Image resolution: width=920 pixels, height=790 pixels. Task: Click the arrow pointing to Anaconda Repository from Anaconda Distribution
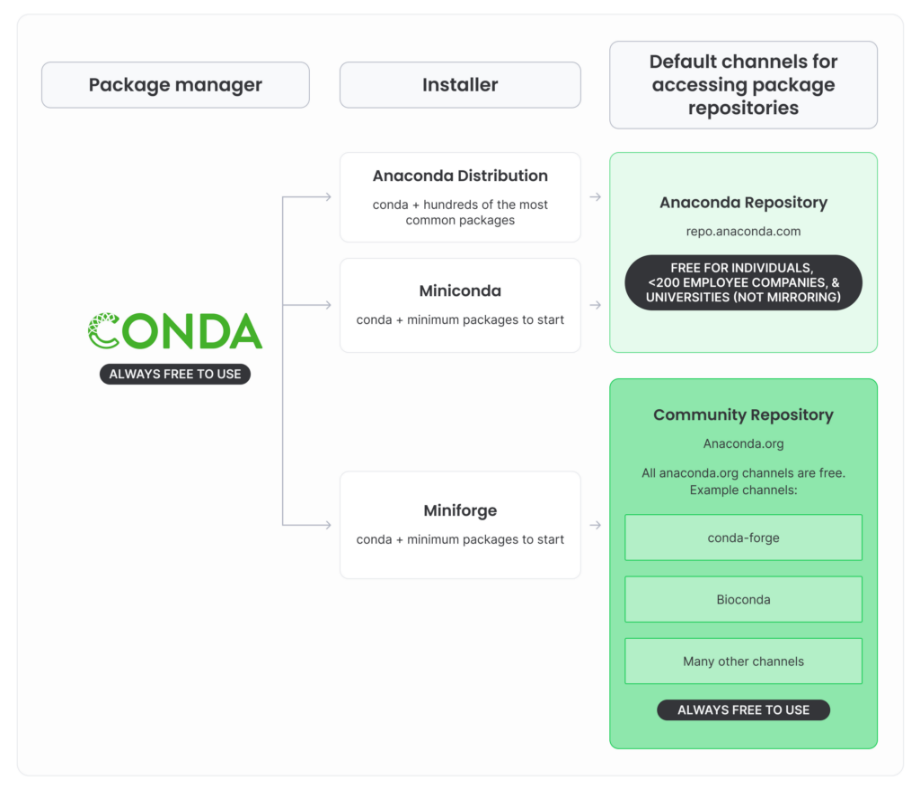[595, 197]
